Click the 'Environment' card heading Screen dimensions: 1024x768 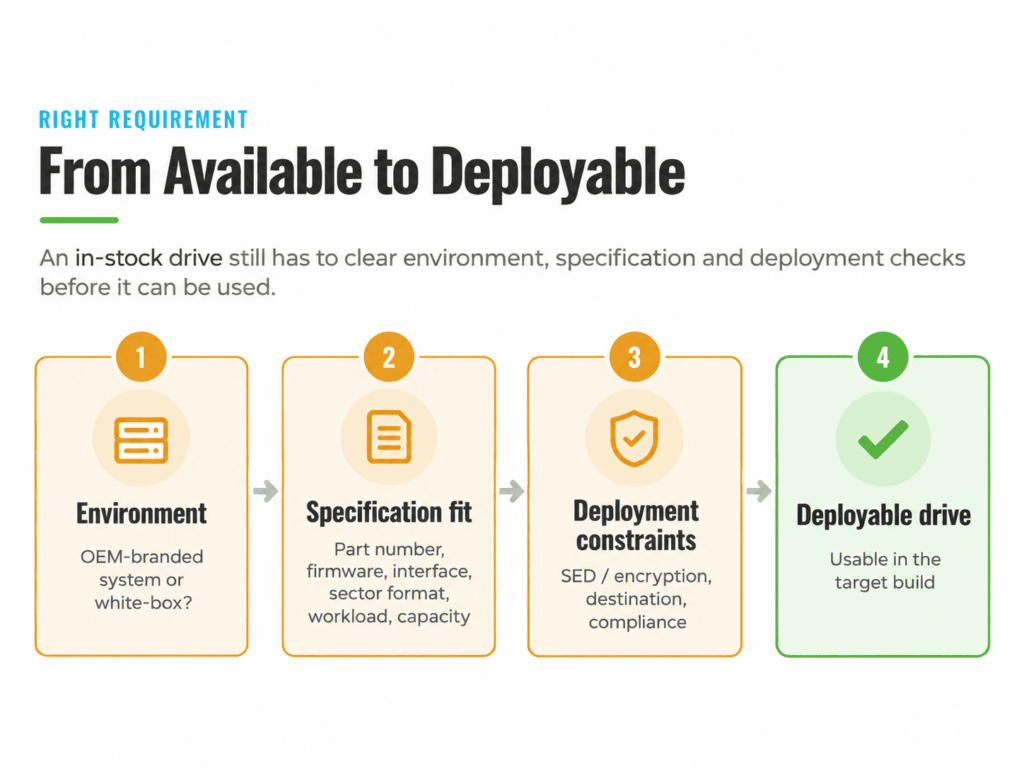point(141,513)
